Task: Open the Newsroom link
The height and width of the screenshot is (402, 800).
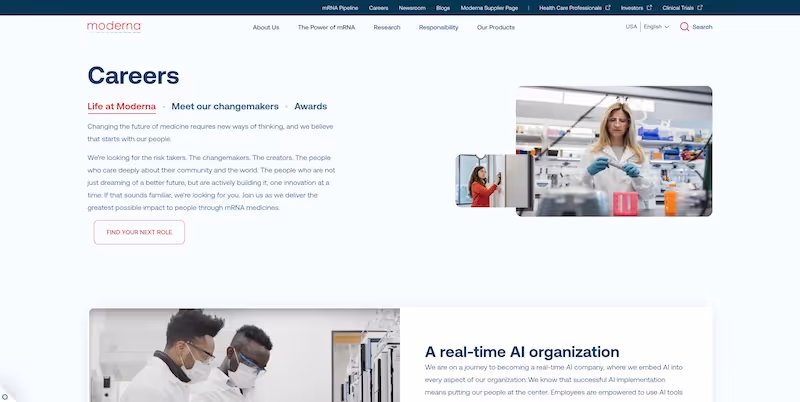Action: (x=412, y=8)
